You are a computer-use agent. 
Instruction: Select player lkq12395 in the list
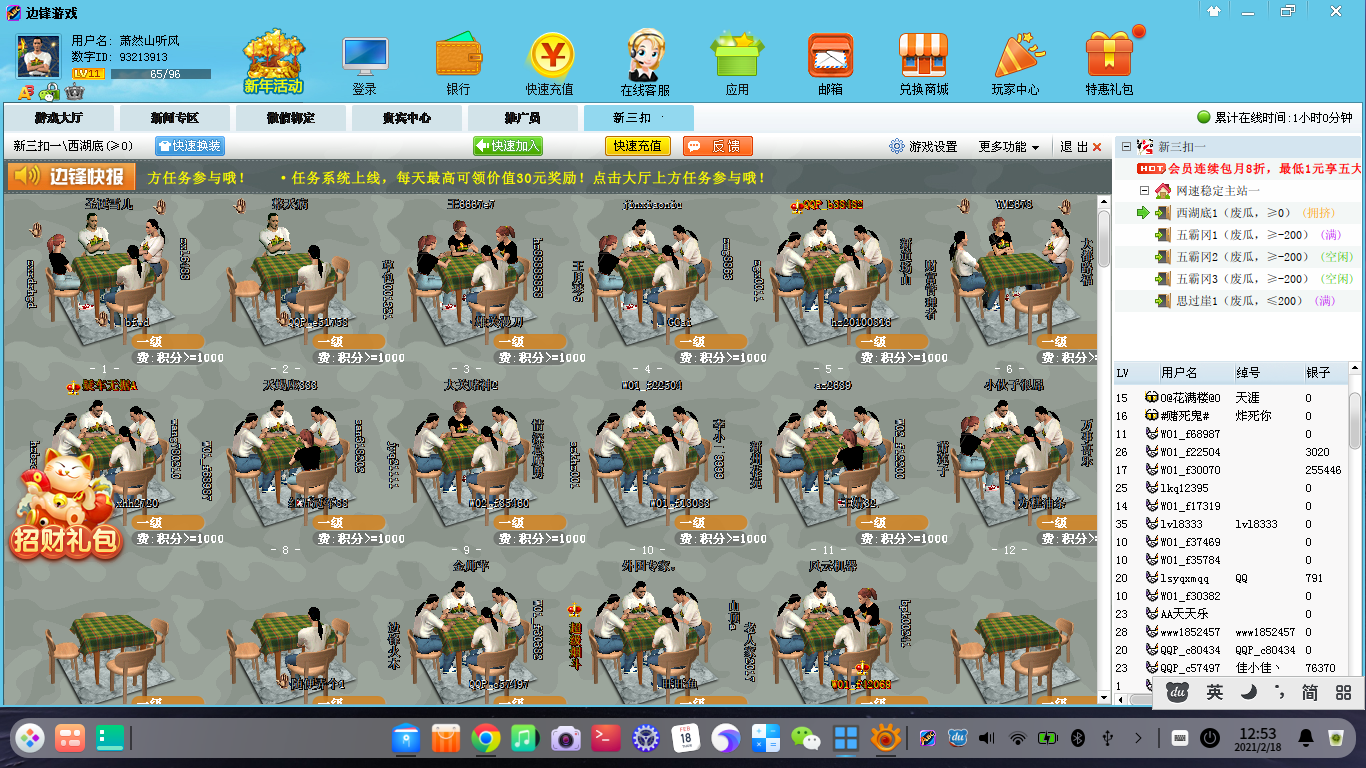(x=1231, y=488)
